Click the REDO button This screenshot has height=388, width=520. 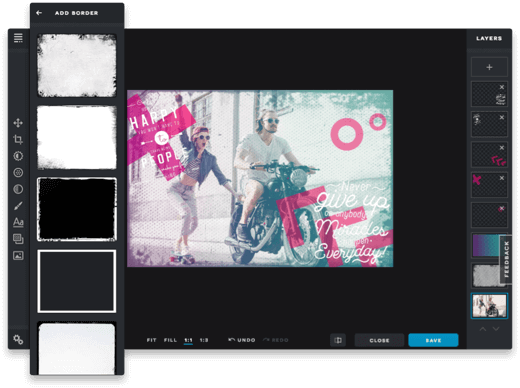[x=276, y=340]
